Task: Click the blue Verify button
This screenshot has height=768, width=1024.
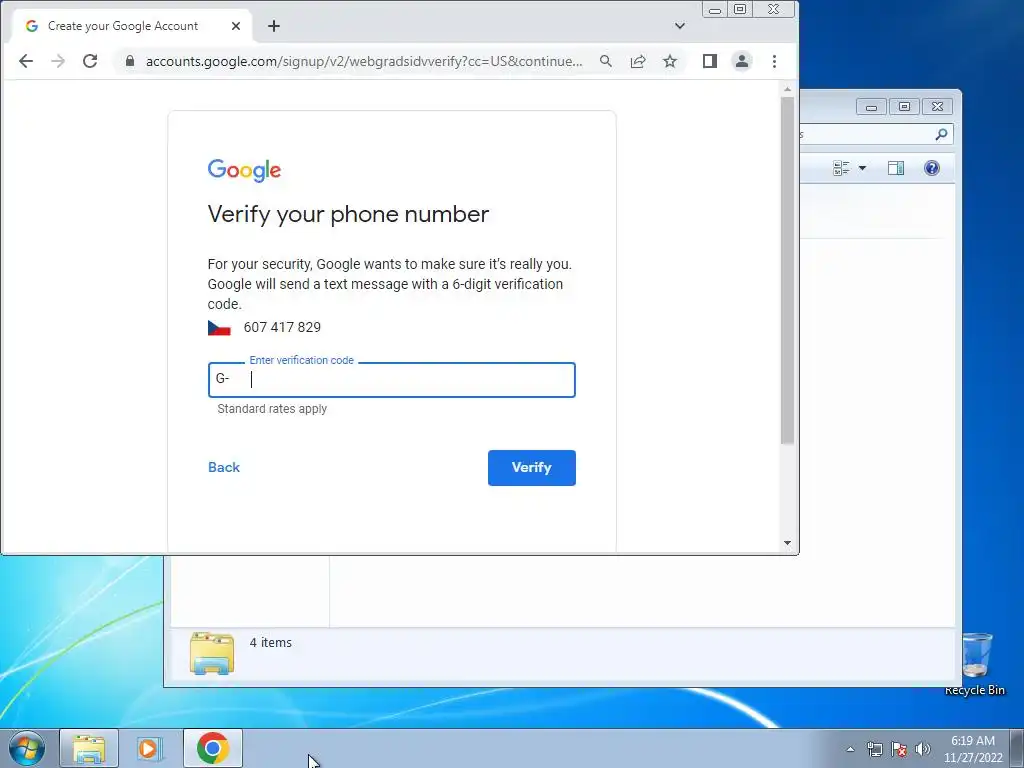Action: pyautogui.click(x=532, y=468)
